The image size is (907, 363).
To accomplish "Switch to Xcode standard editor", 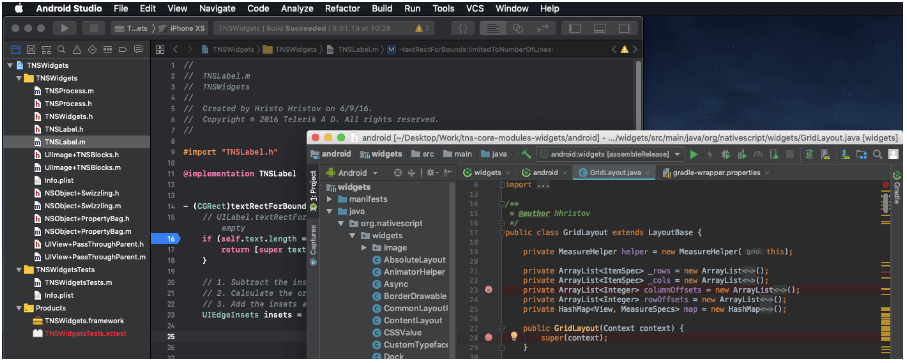I will pyautogui.click(x=493, y=28).
